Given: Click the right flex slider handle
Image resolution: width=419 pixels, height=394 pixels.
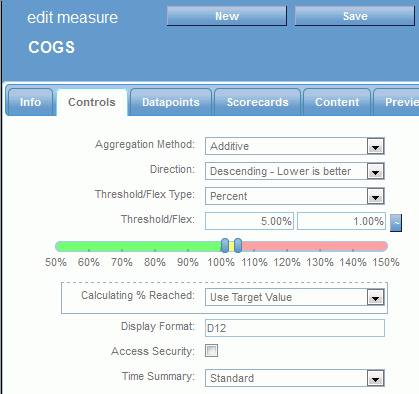Looking at the screenshot, I should click(238, 245).
